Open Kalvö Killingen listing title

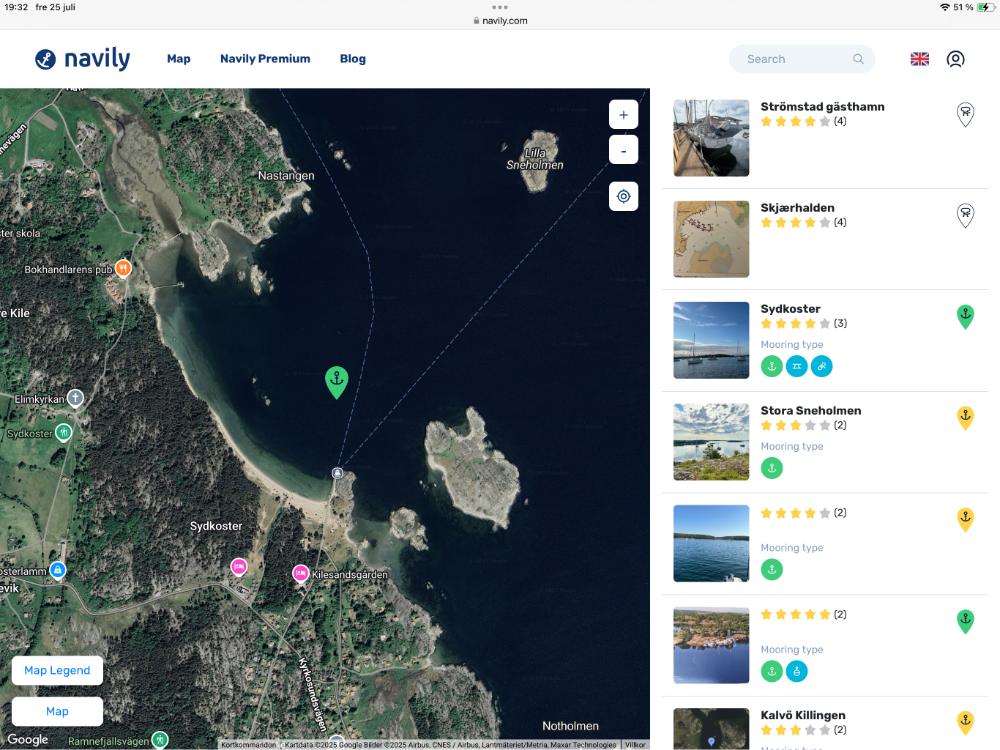pos(803,716)
